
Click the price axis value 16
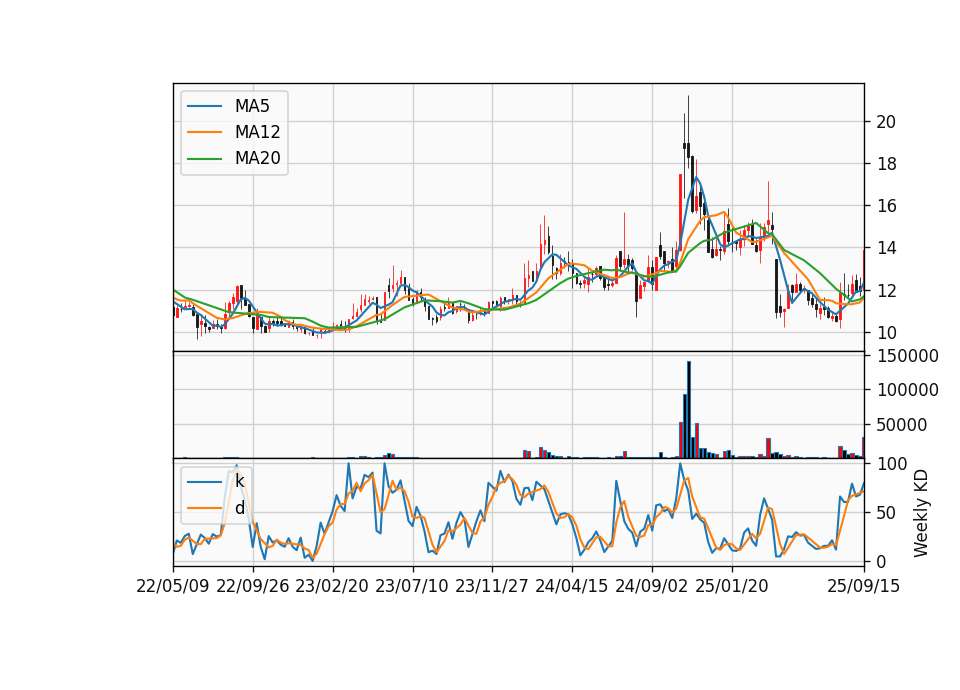[886, 206]
